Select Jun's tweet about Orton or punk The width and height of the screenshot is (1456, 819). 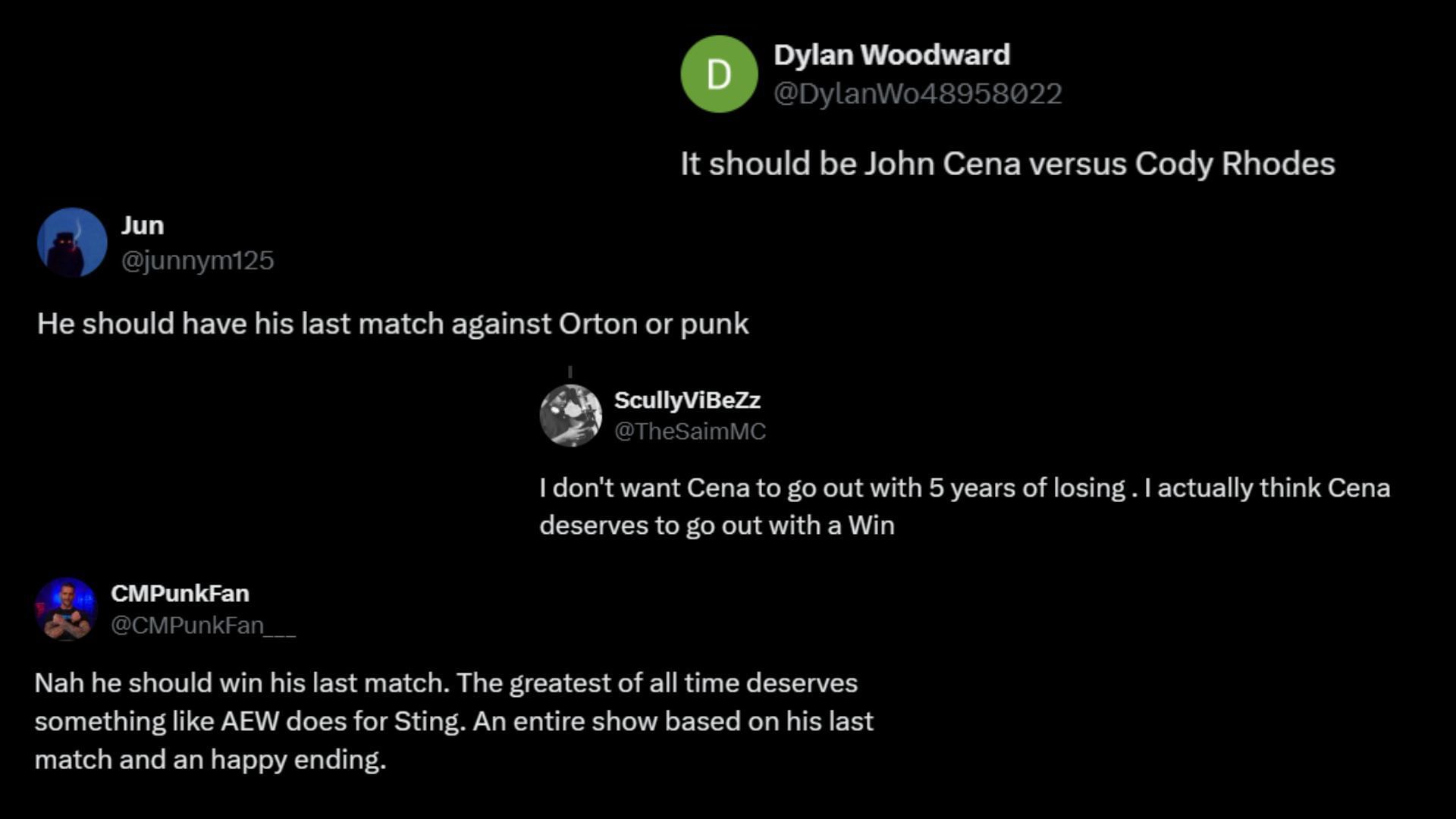(x=393, y=324)
